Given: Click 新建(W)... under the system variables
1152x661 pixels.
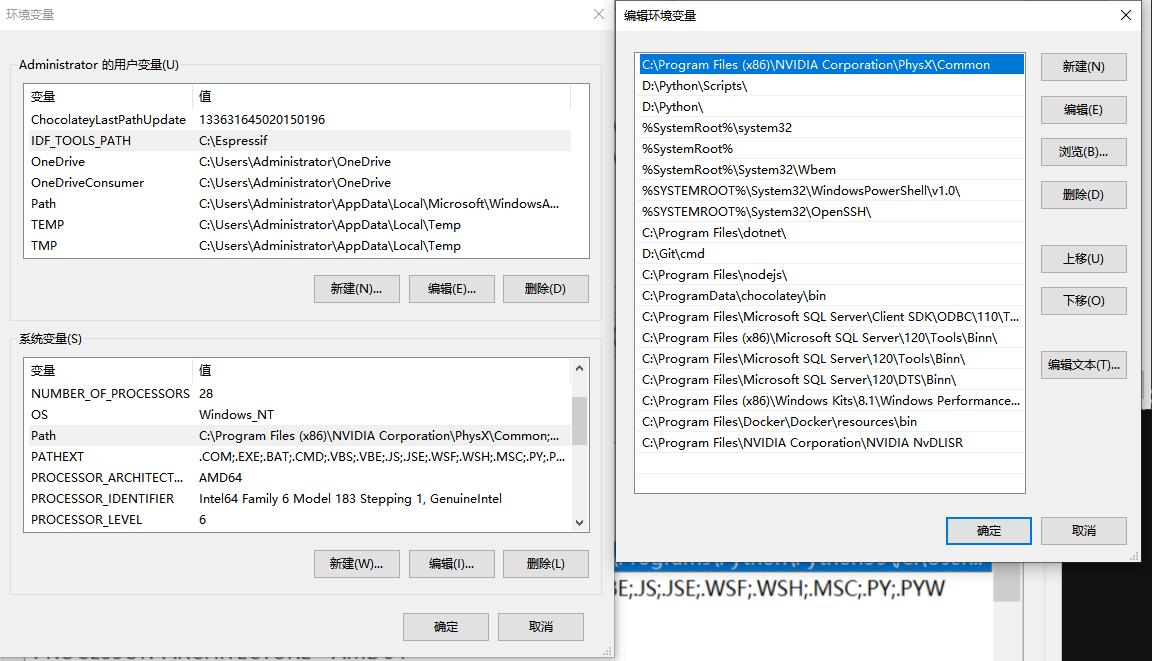Looking at the screenshot, I should [356, 564].
